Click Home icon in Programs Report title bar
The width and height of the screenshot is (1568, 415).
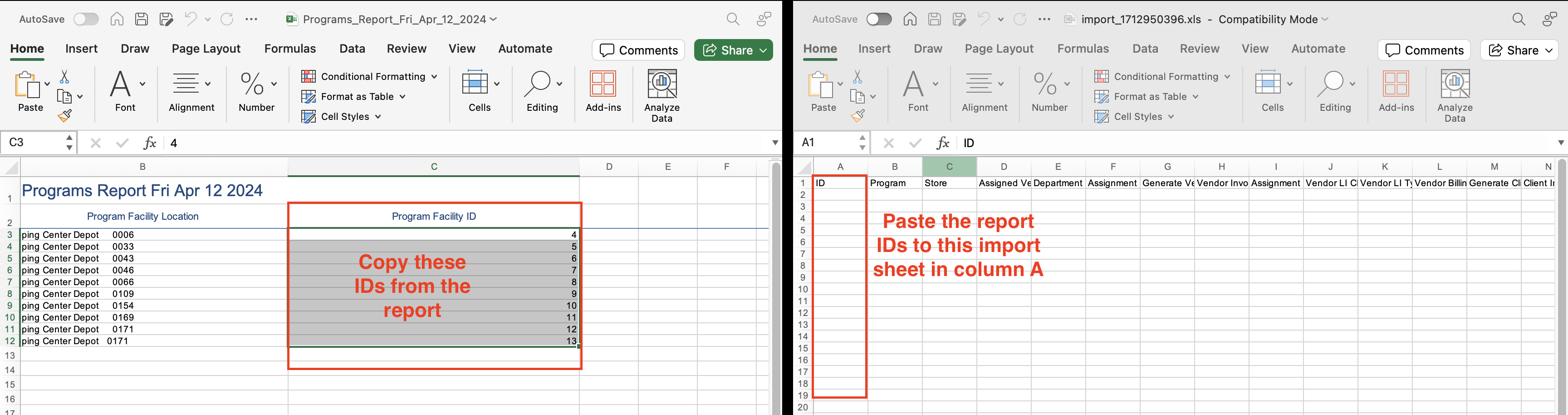click(117, 20)
